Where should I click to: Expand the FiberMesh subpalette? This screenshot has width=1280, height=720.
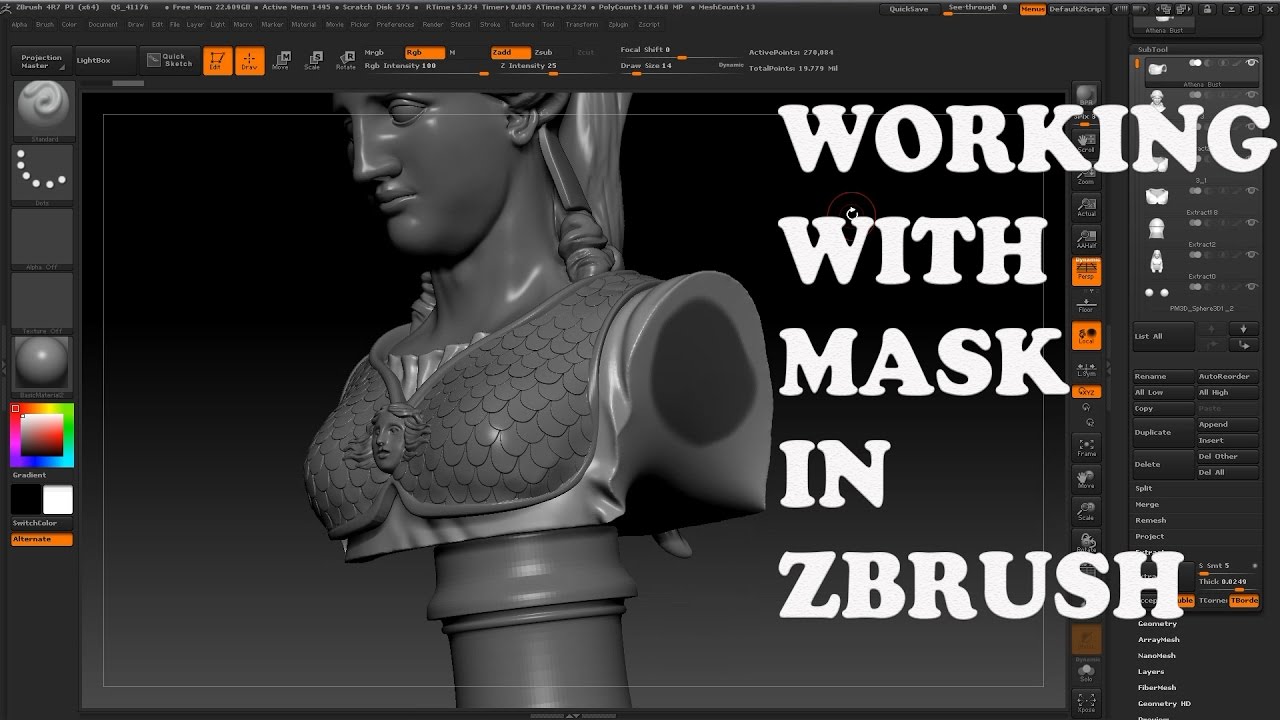[x=1157, y=688]
